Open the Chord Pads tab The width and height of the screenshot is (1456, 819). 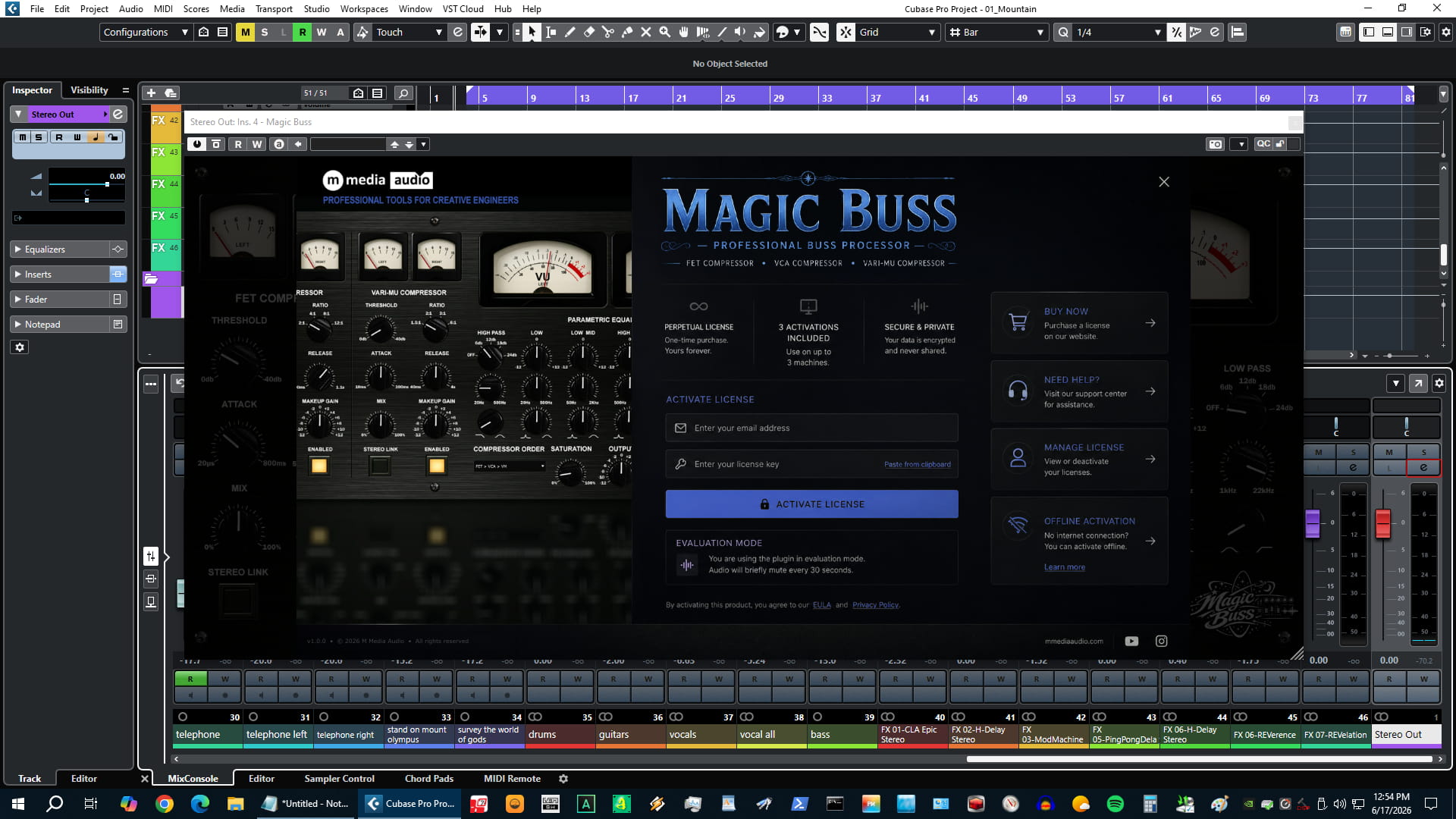[x=428, y=778]
